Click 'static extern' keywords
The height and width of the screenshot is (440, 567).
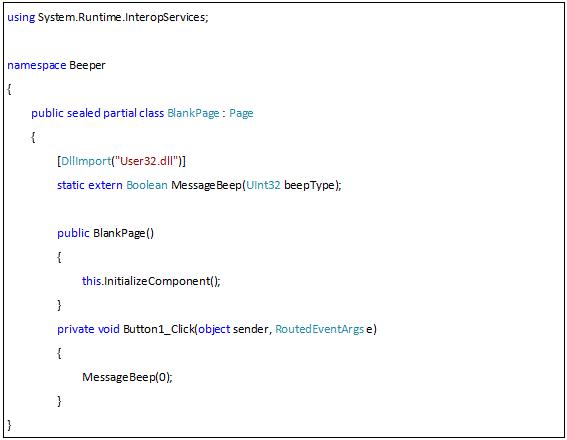coord(90,185)
